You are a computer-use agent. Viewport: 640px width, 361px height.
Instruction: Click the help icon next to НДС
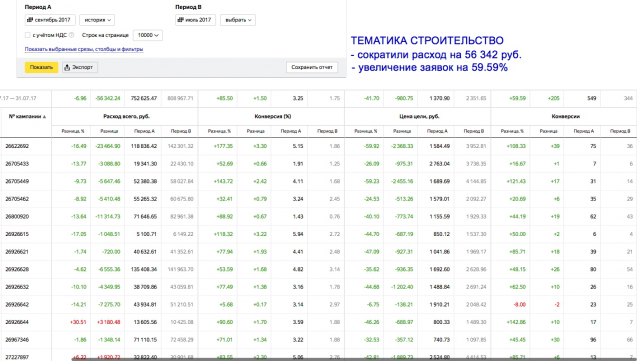click(x=71, y=35)
